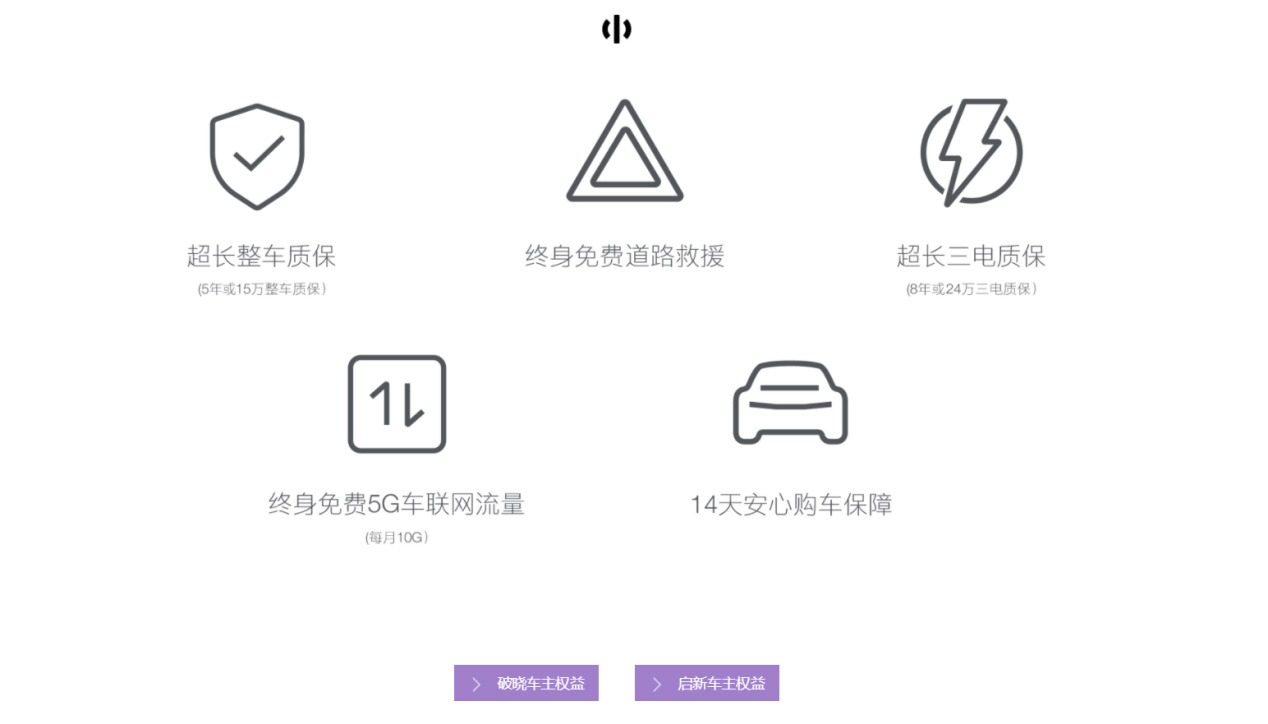Click the 终身免费道路救援 heading

(625, 256)
